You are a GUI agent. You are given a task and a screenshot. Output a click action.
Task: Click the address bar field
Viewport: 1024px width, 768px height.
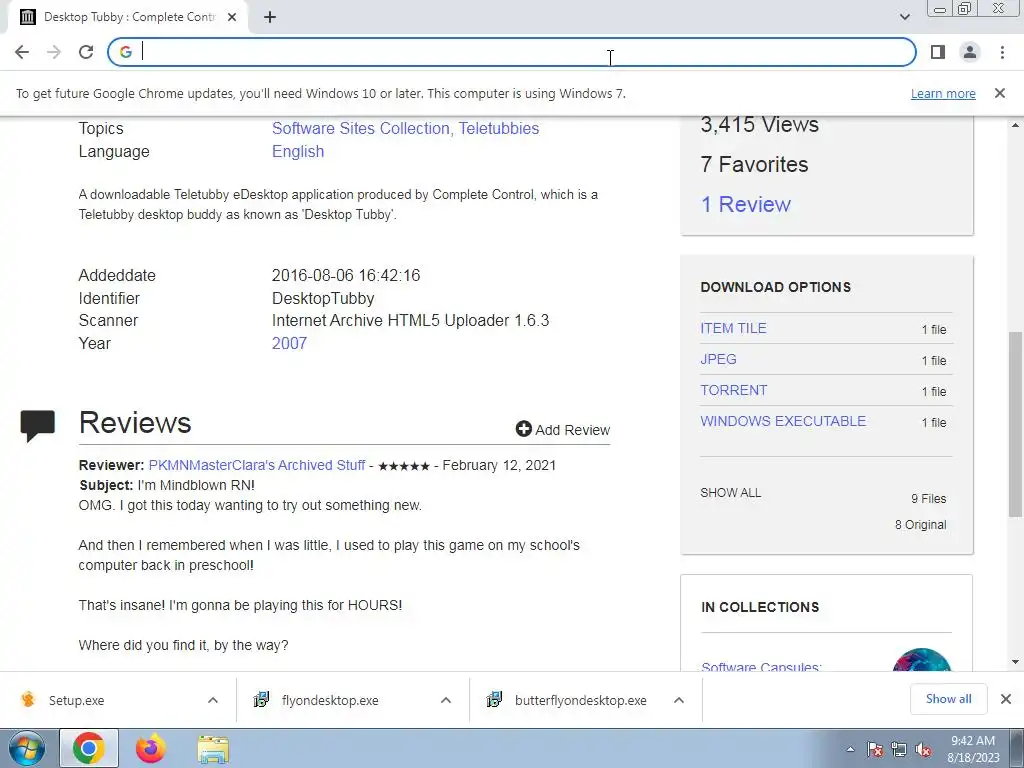click(511, 52)
